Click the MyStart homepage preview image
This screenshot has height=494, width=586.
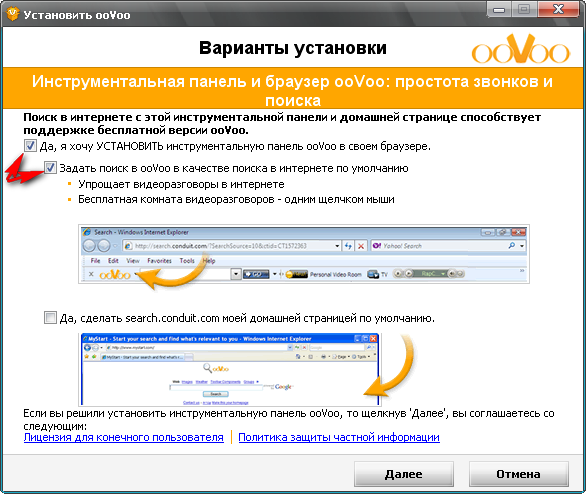[x=230, y=369]
